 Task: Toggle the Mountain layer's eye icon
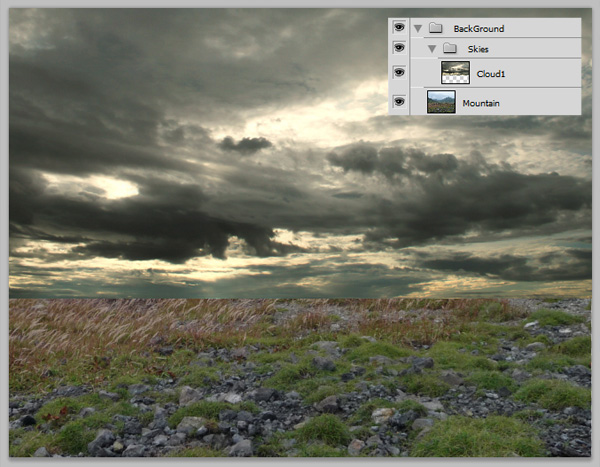point(399,101)
